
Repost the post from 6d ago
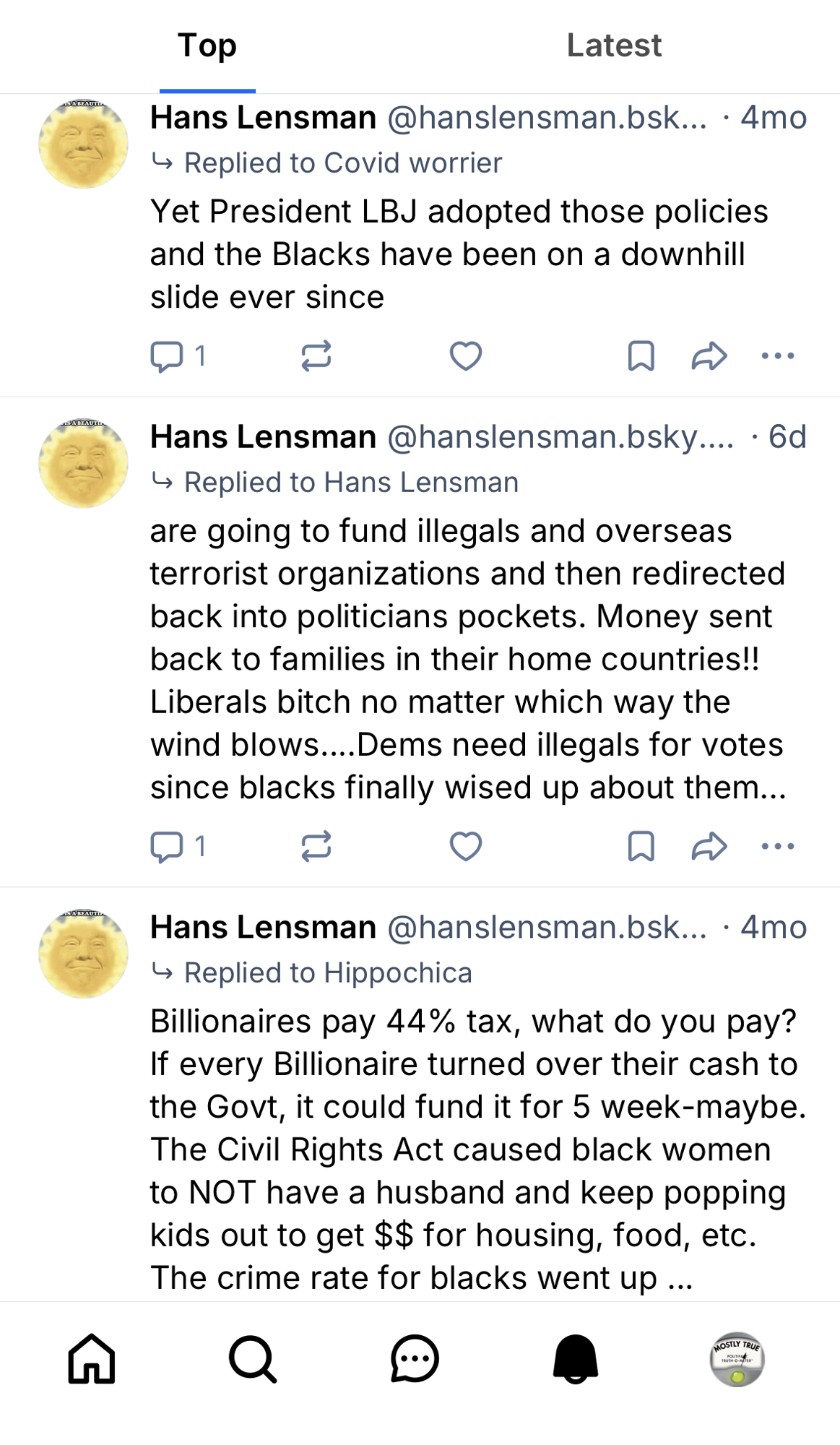[316, 847]
